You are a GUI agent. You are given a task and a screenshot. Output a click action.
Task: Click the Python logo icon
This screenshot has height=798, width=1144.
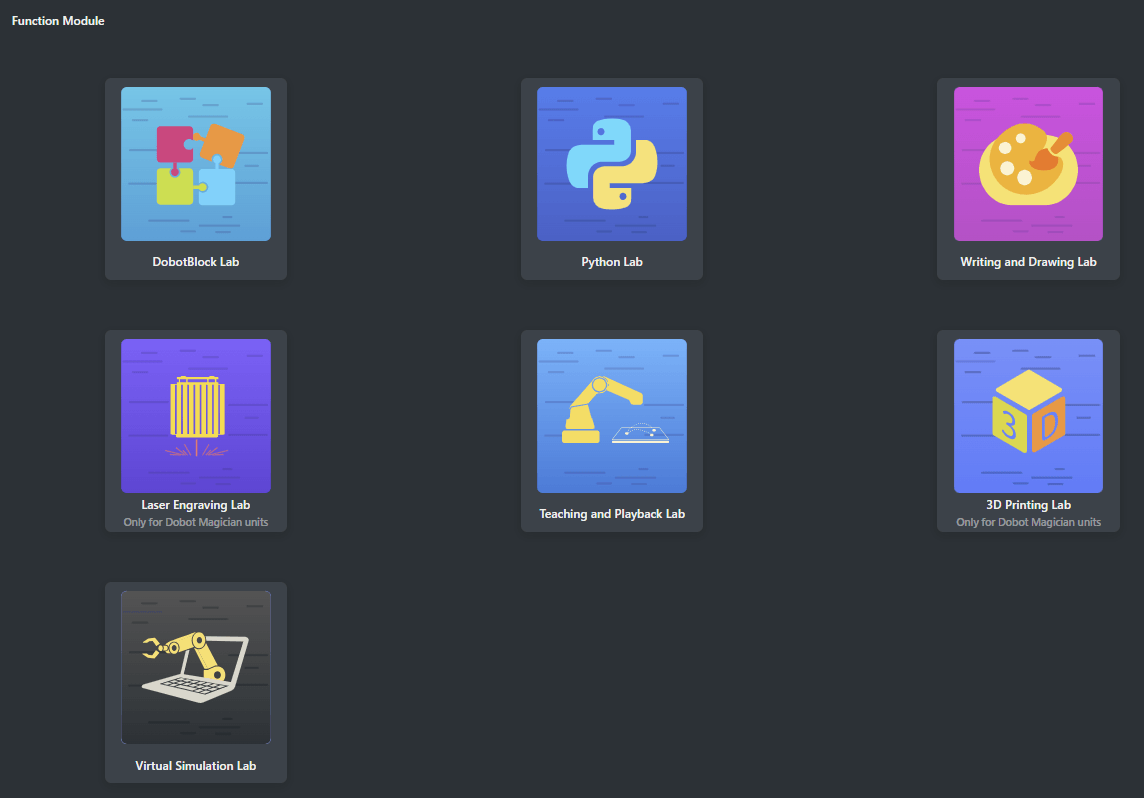(611, 164)
